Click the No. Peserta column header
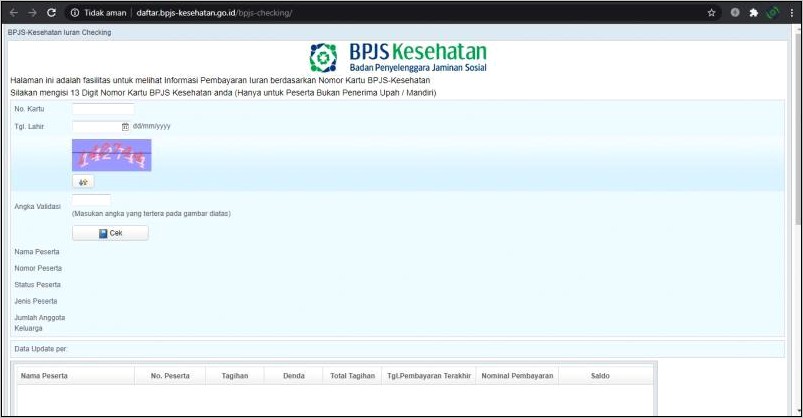 (170, 375)
